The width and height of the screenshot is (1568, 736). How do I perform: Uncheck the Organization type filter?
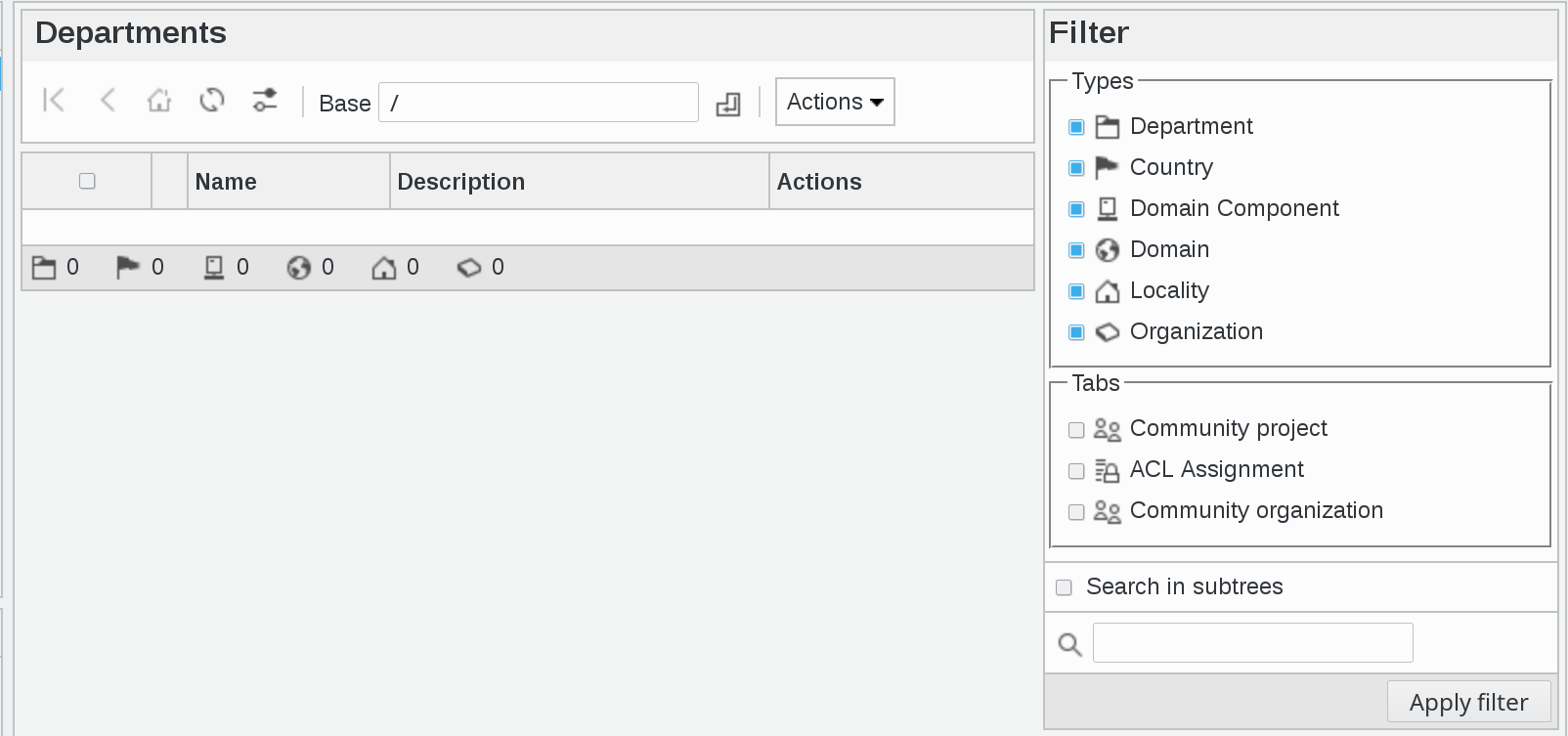click(1076, 332)
